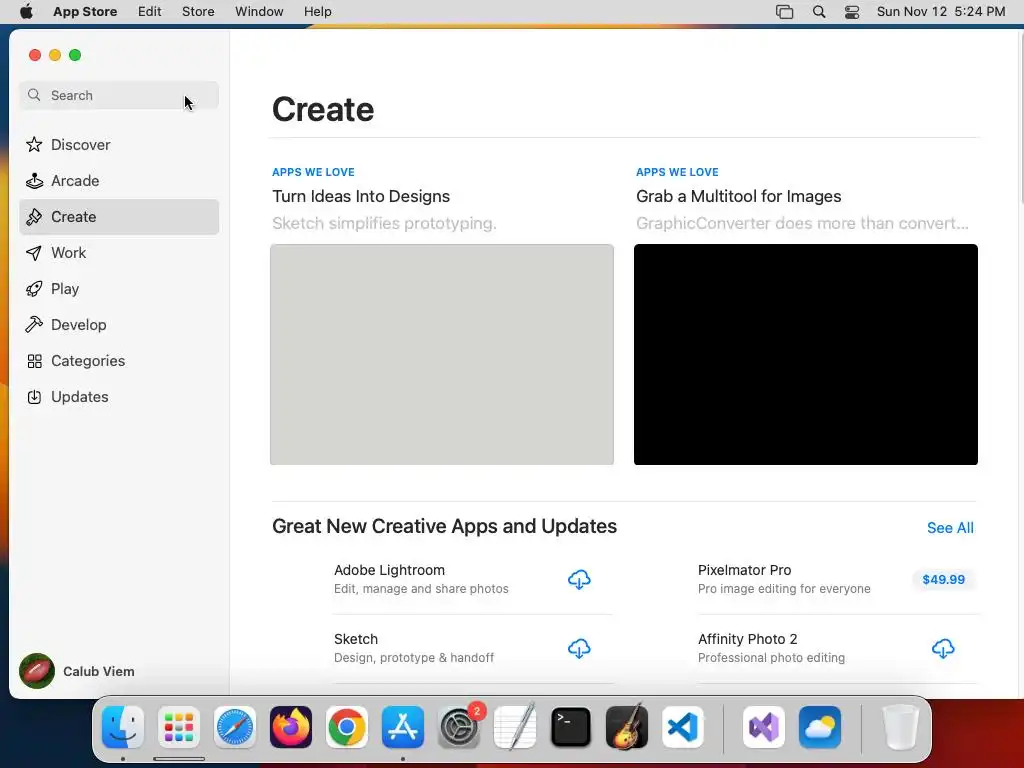Click the Search field in sidebar
Image resolution: width=1024 pixels, height=768 pixels.
pyautogui.click(x=119, y=95)
